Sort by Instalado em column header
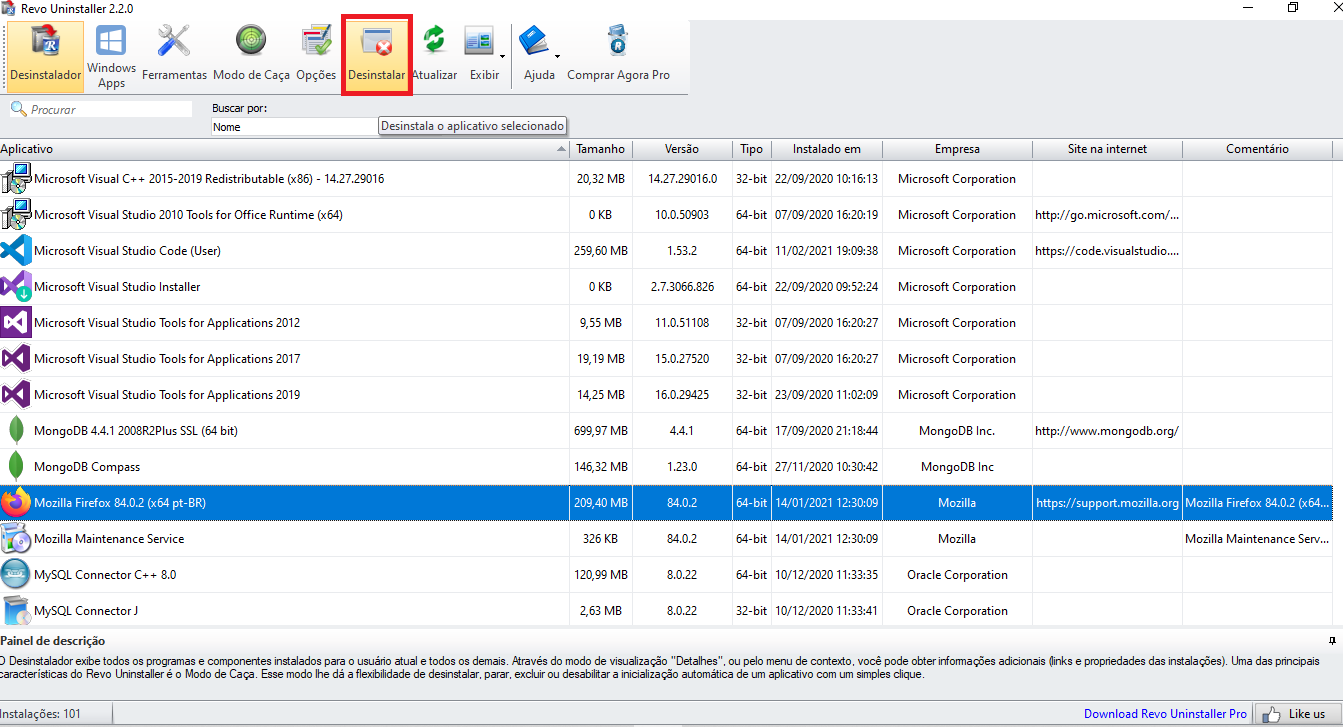Viewport: 1343px width, 727px height. pos(827,149)
